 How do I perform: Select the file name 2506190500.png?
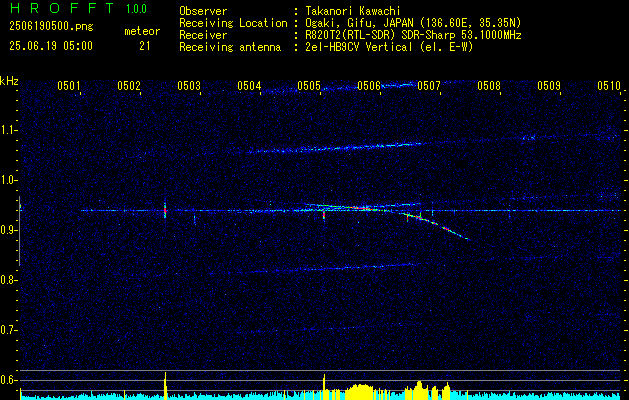tap(51, 26)
